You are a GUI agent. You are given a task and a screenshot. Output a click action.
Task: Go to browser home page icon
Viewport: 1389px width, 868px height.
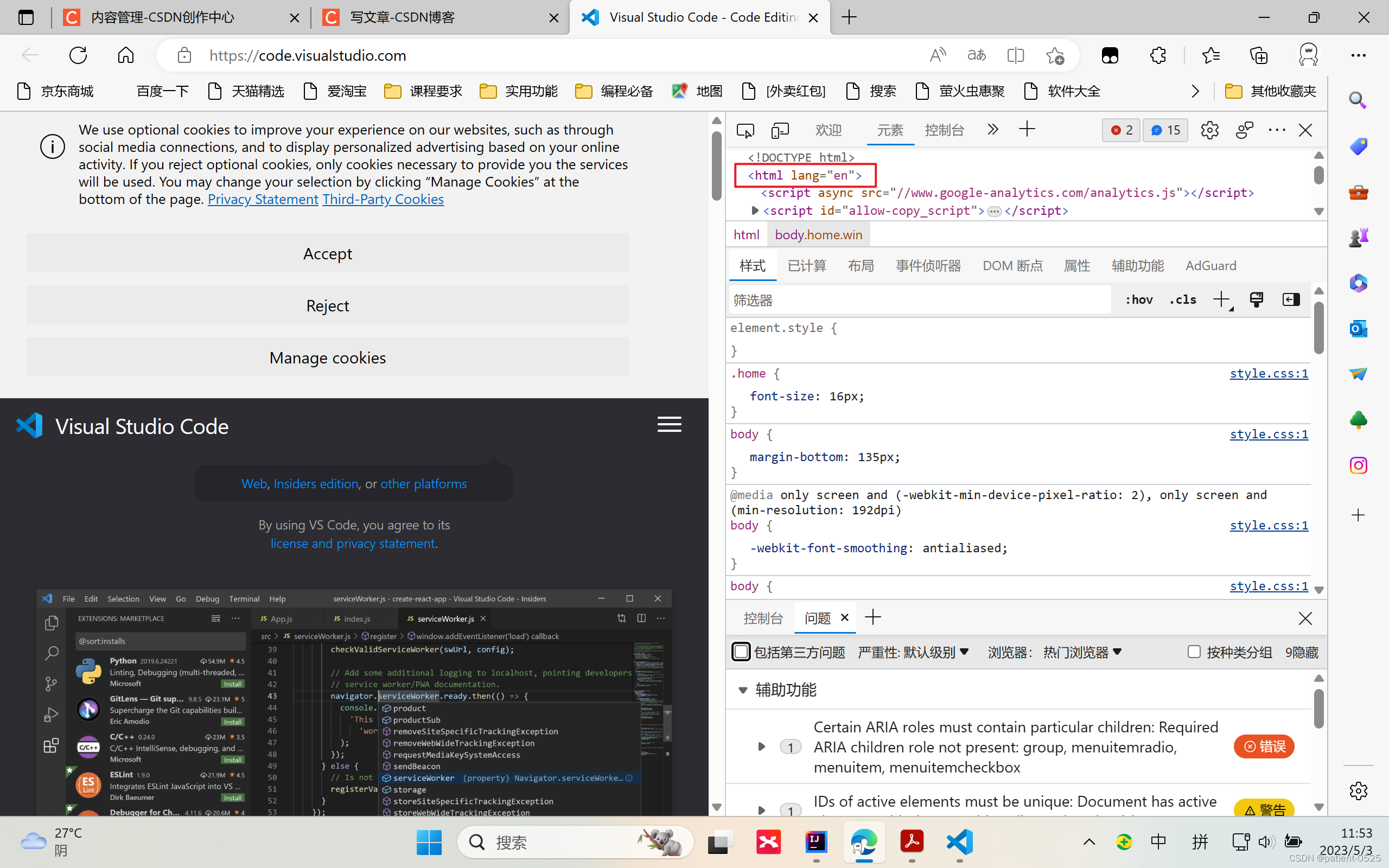126,55
